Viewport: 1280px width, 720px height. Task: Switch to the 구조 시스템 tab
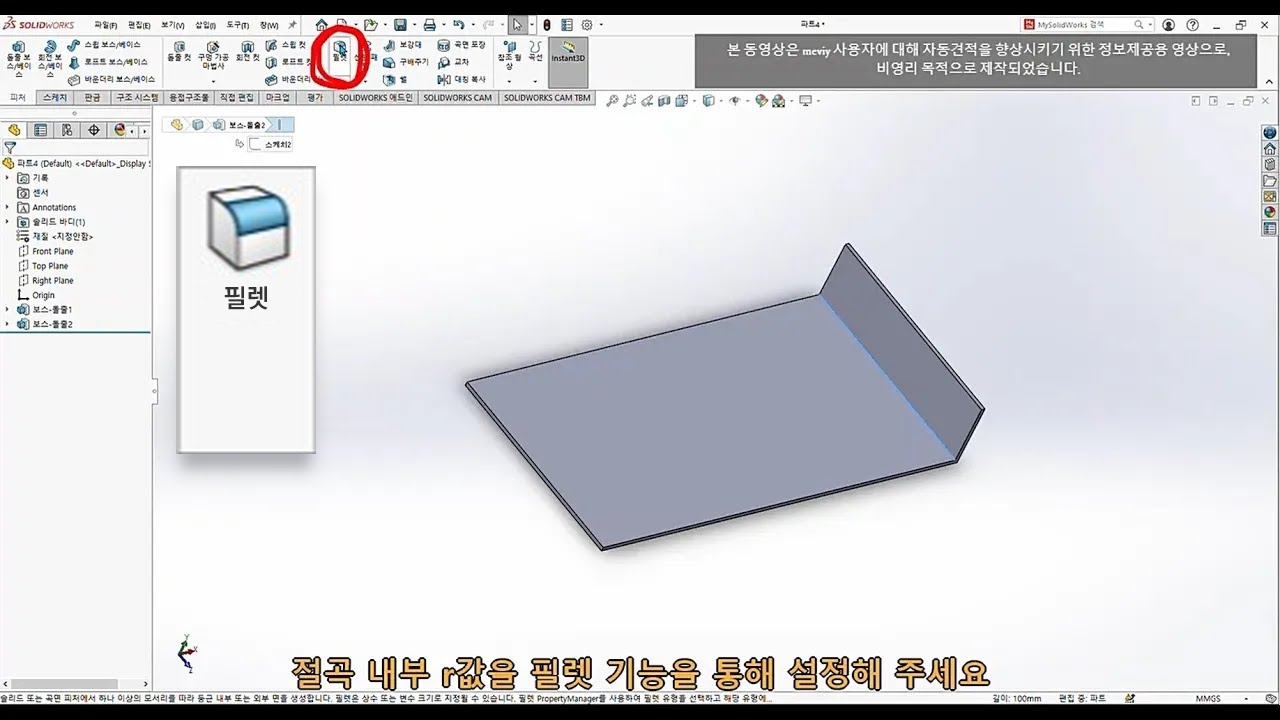tap(137, 98)
